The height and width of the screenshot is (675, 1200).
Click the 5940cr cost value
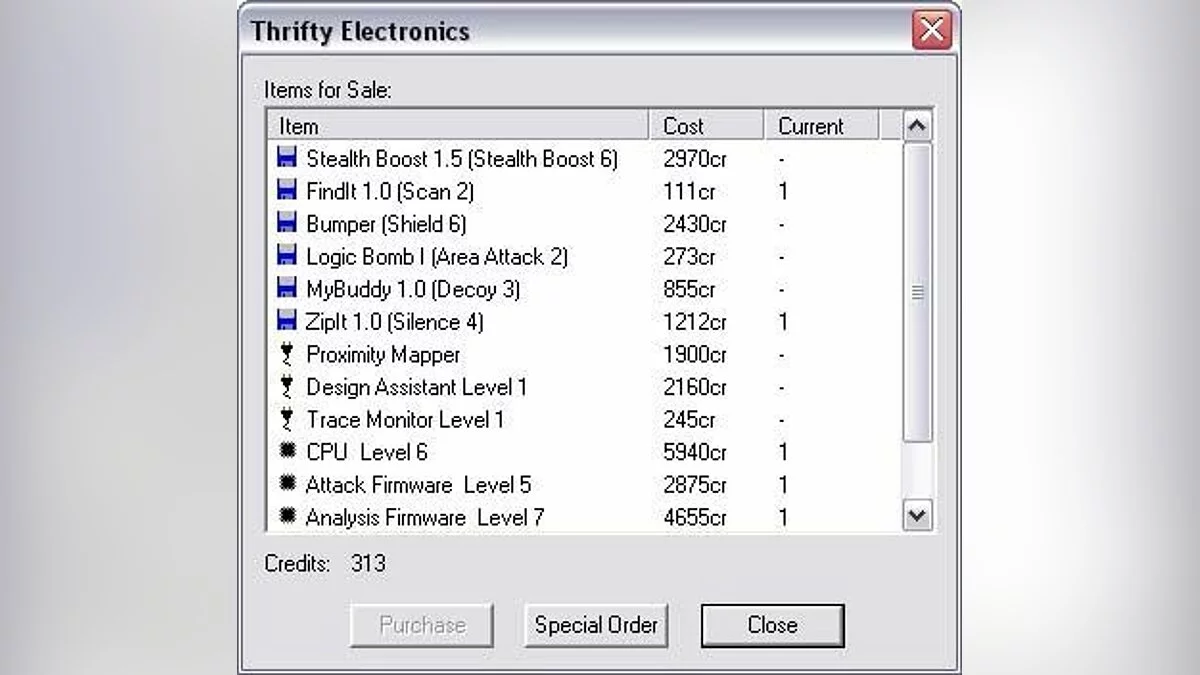[695, 452]
